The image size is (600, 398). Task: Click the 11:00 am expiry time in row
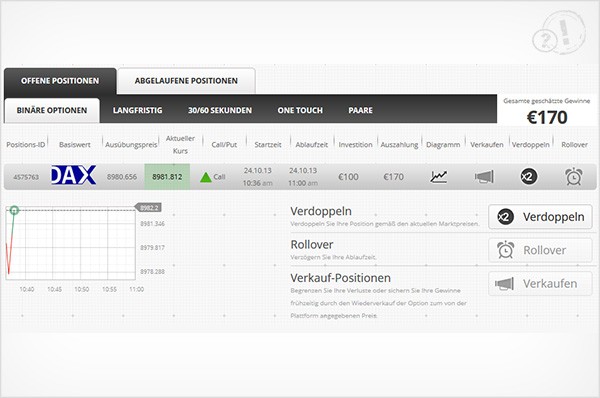(x=303, y=183)
